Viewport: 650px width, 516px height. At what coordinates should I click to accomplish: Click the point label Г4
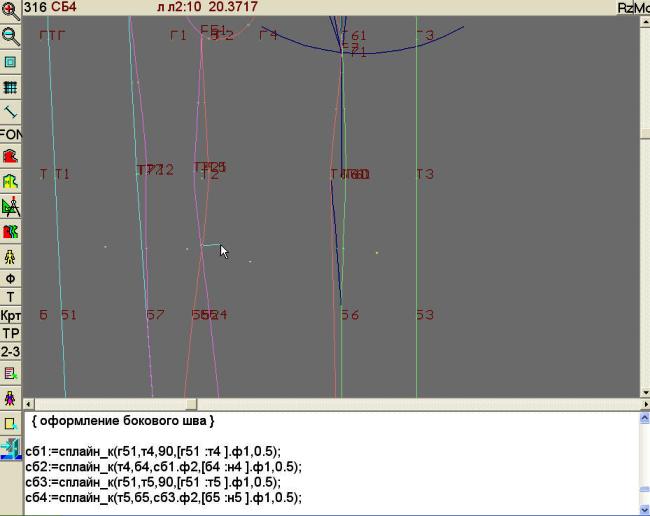pos(268,35)
